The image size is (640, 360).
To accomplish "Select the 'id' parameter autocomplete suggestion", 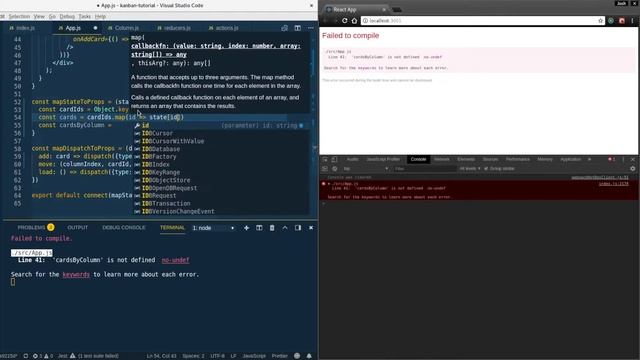I will [221, 125].
